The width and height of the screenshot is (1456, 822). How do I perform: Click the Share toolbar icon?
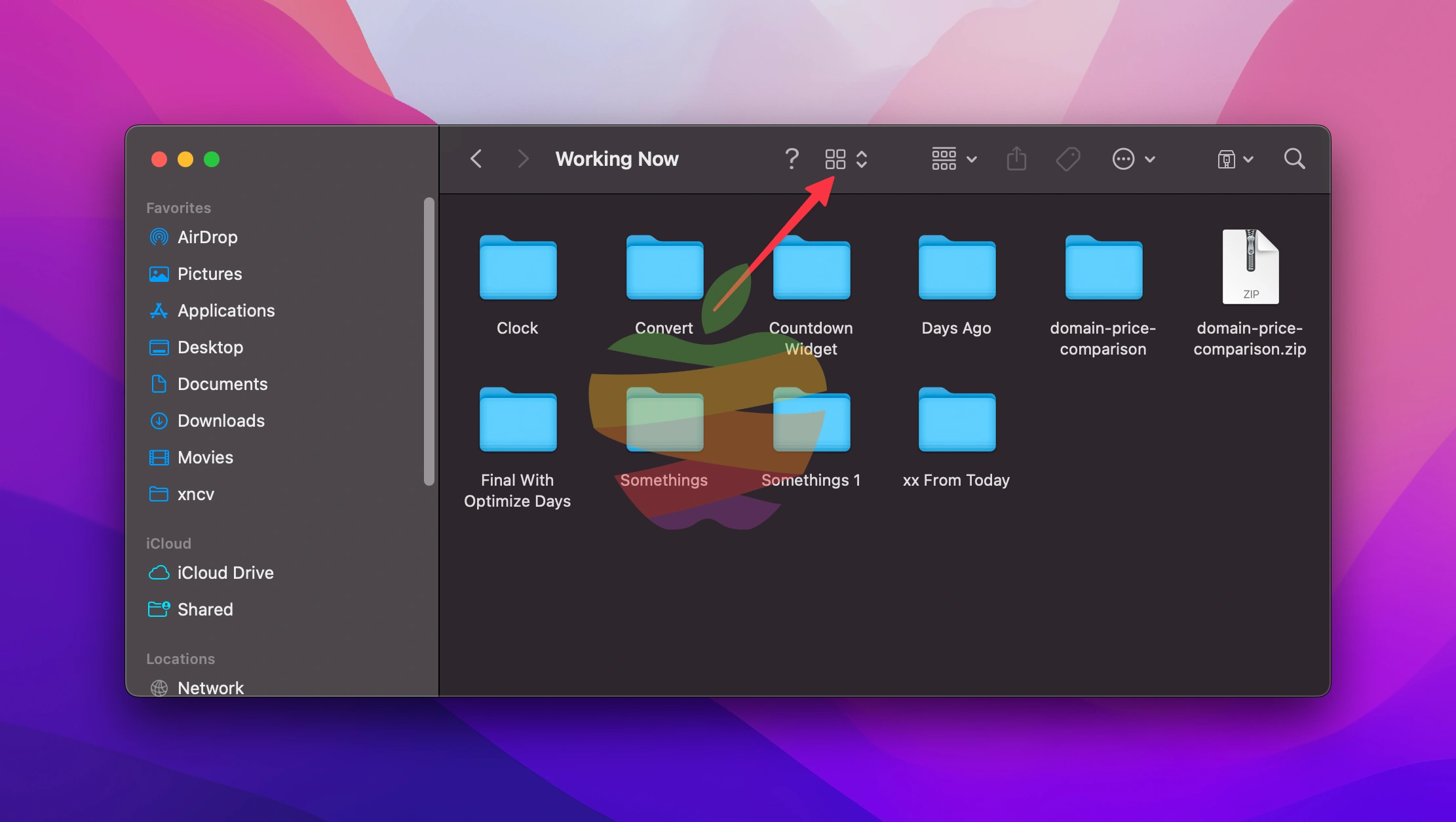(x=1016, y=159)
